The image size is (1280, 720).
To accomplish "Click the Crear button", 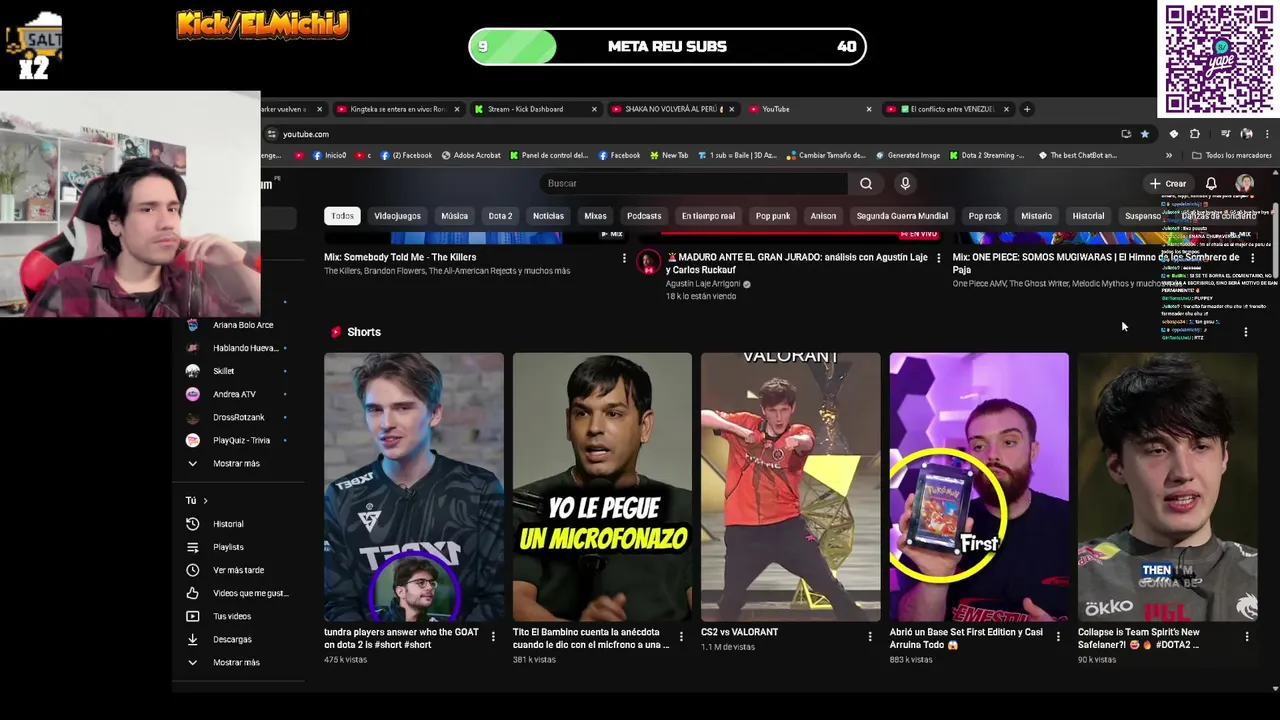I will click(1167, 184).
